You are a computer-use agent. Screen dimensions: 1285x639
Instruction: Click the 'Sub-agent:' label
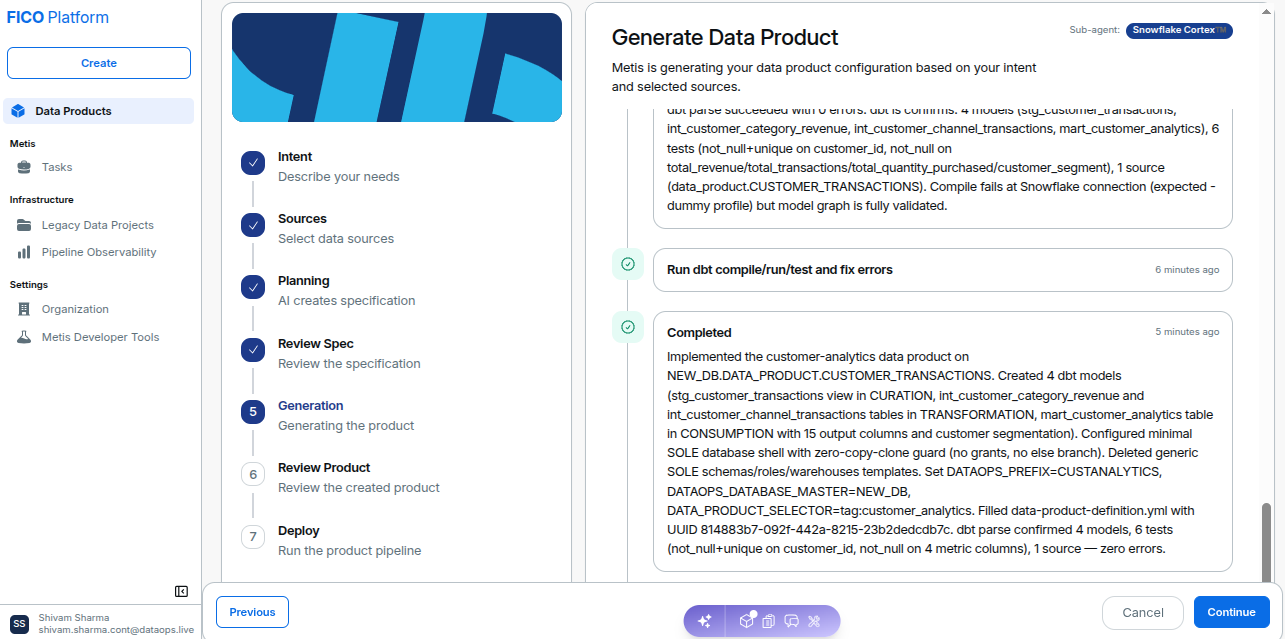(1095, 30)
